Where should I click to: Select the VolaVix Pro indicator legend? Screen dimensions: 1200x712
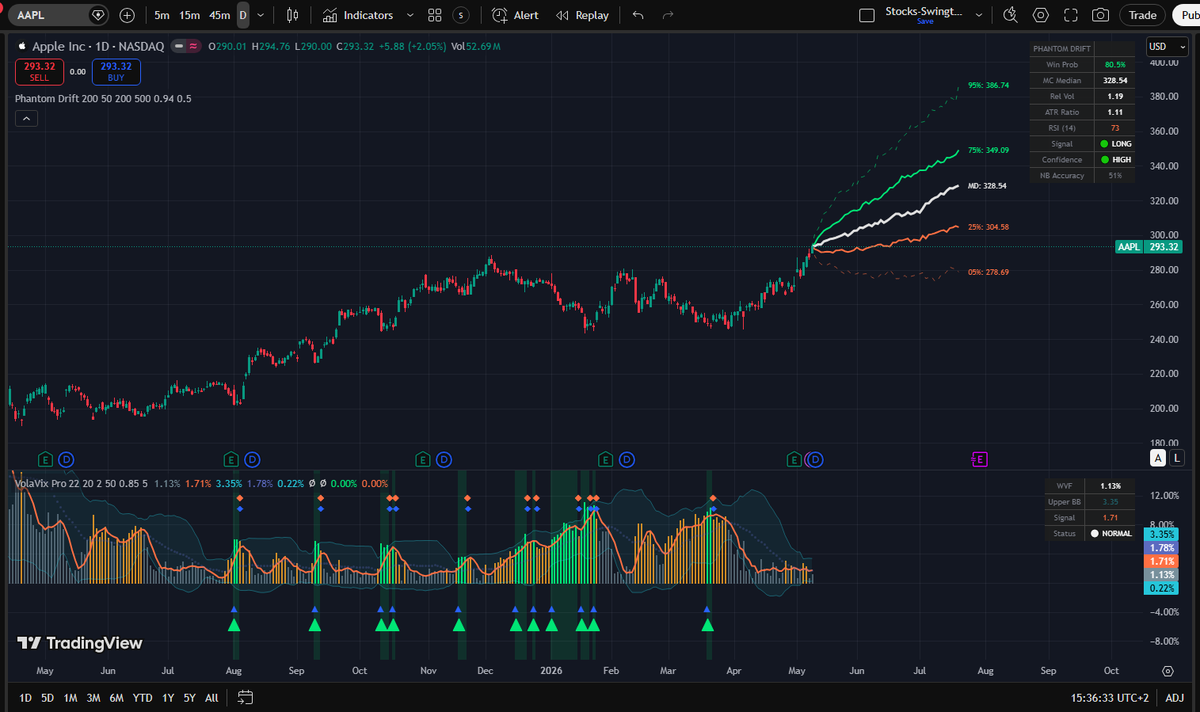coord(80,483)
